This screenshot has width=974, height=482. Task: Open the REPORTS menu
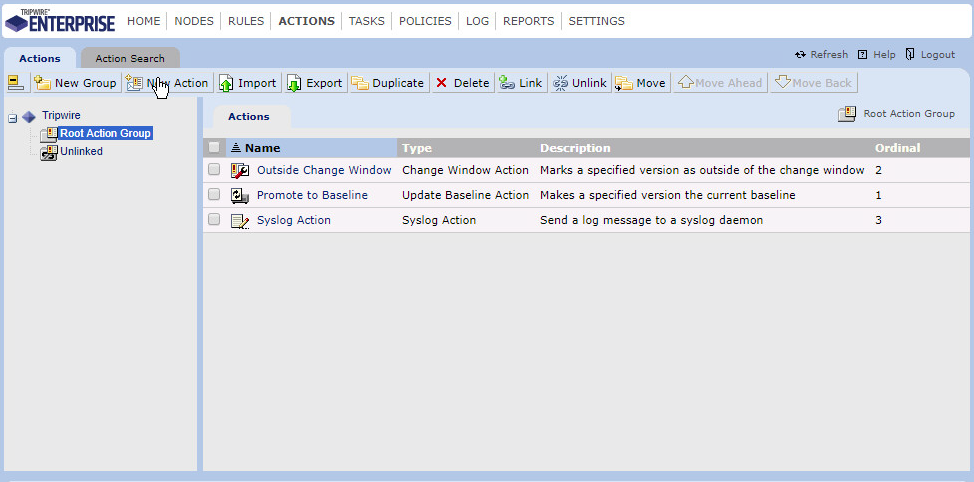tap(529, 21)
